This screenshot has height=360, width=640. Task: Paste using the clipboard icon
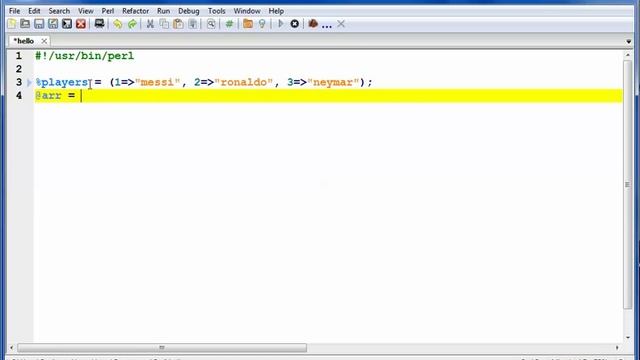178,24
